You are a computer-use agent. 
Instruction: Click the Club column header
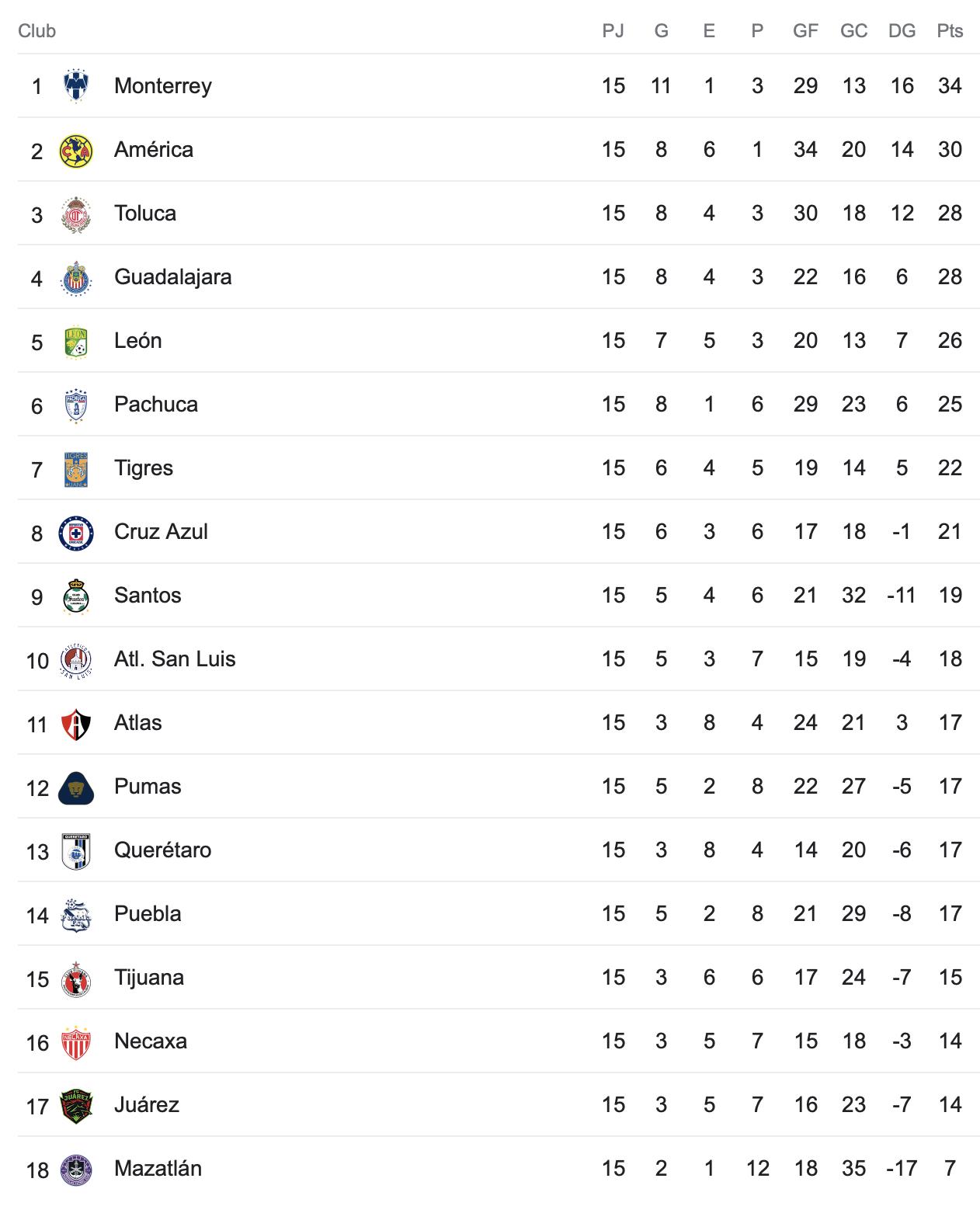[x=37, y=31]
